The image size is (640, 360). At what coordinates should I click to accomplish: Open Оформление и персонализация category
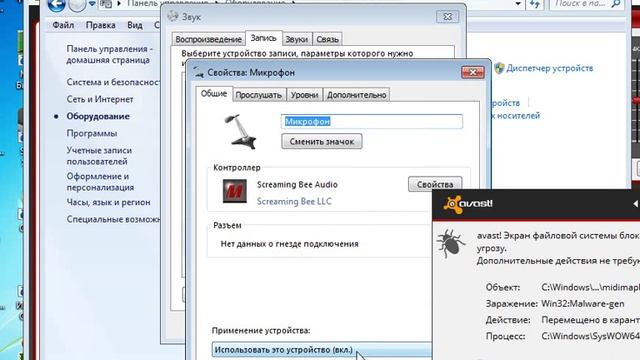(x=100, y=182)
